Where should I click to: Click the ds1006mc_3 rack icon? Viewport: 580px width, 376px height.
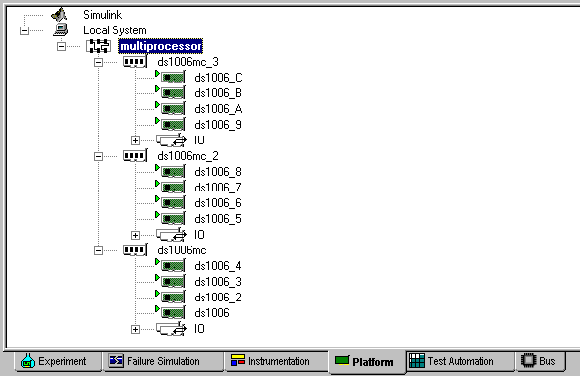[135, 61]
